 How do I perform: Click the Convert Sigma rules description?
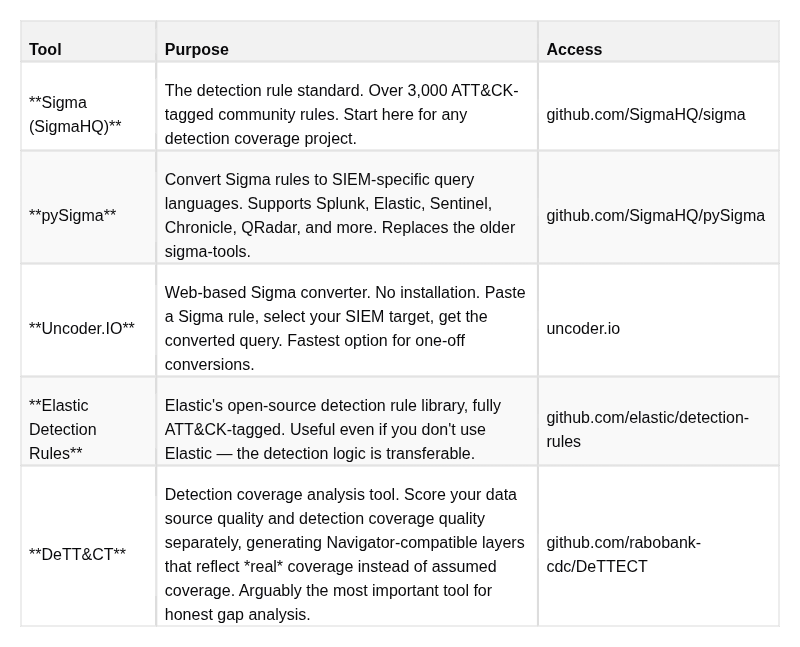(340, 215)
